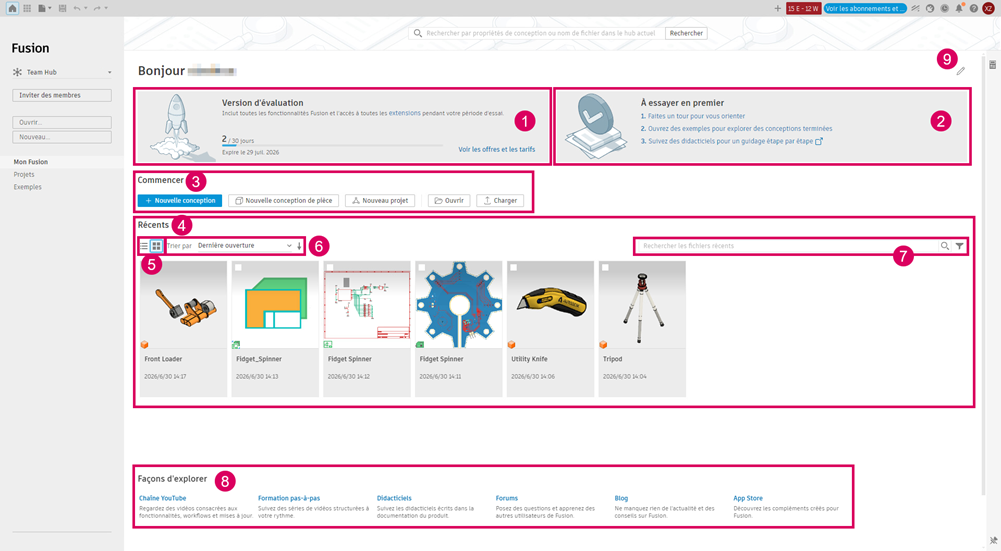Click the Charger button
The image size is (1001, 551).
coord(500,200)
